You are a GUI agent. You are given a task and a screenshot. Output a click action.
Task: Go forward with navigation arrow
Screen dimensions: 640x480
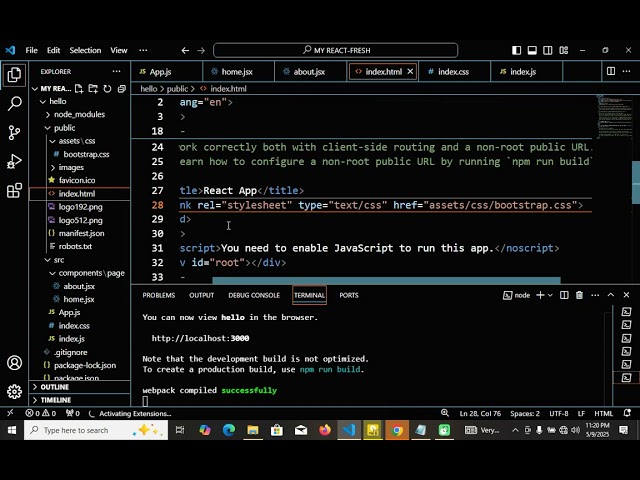[x=201, y=50]
